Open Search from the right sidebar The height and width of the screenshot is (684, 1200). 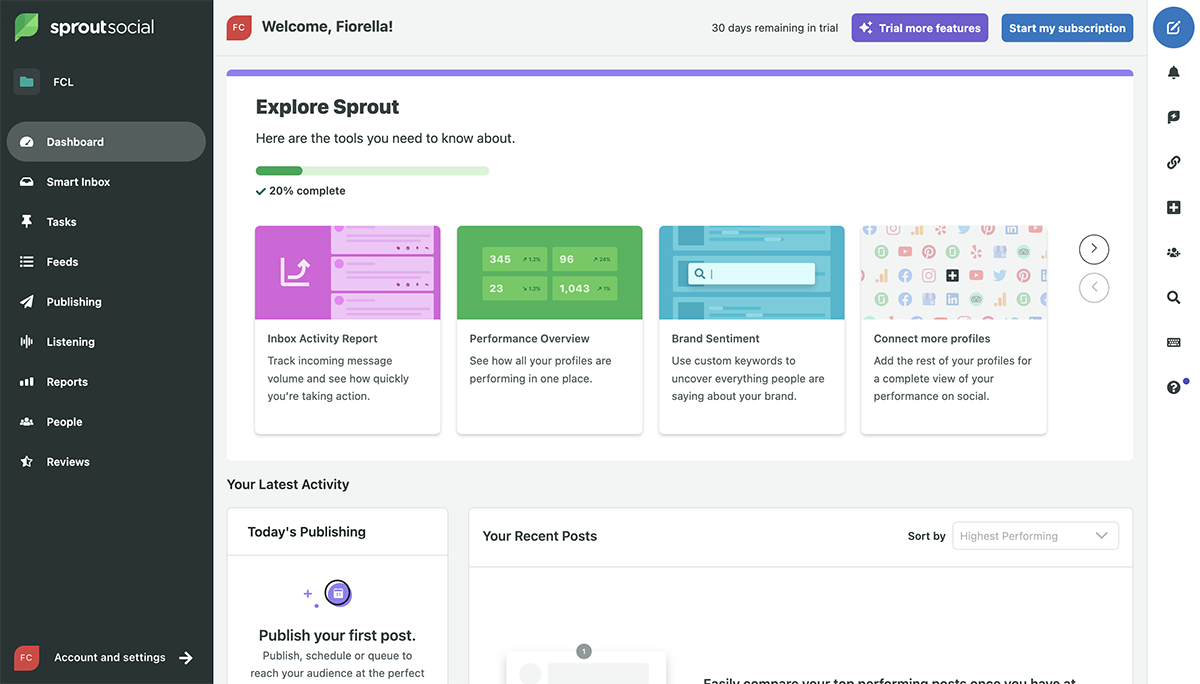tap(1173, 296)
